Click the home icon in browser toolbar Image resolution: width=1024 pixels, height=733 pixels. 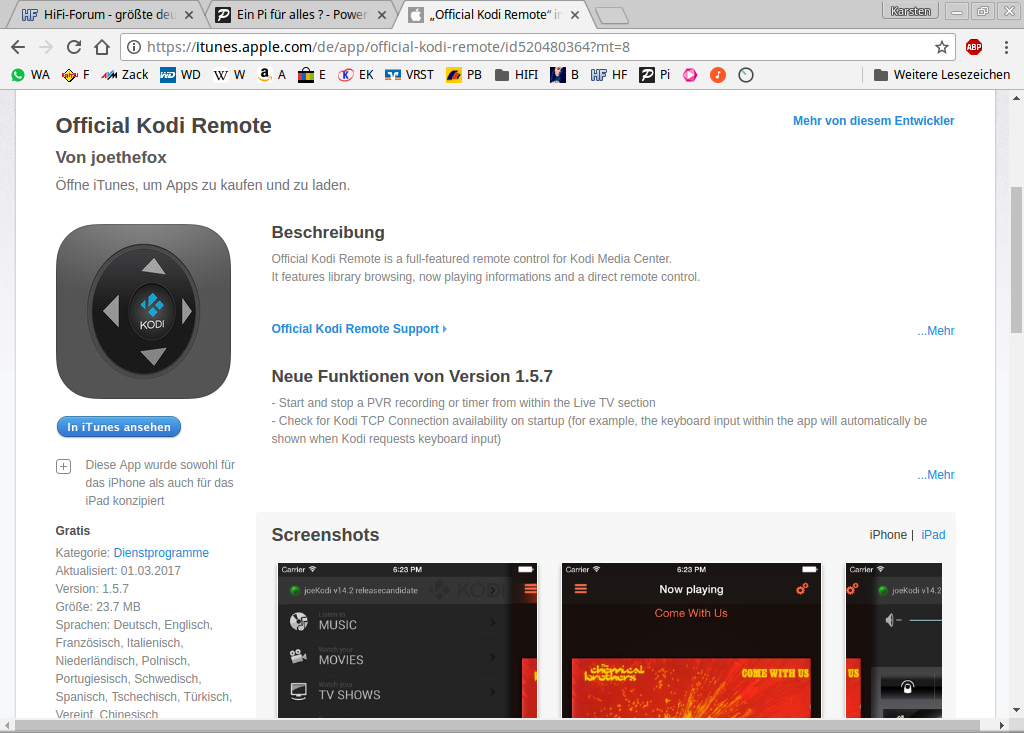(101, 47)
